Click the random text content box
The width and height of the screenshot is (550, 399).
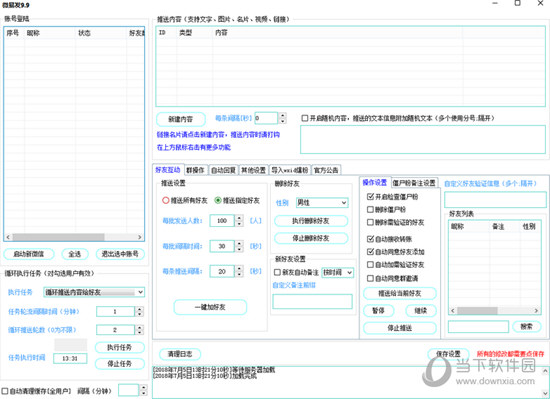[423, 140]
